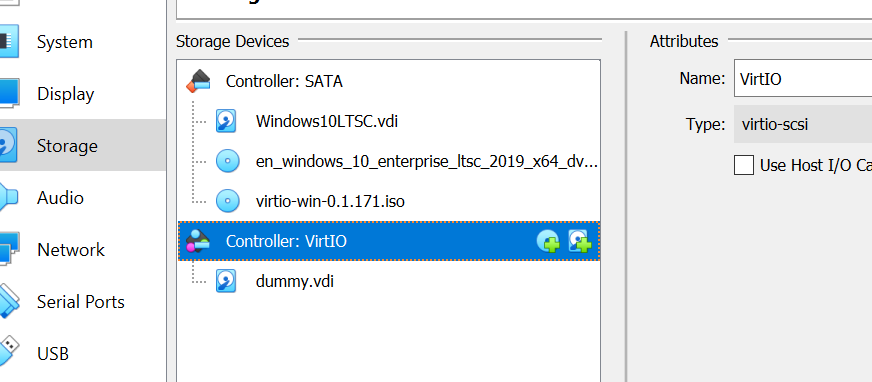Click the controller Name input field
This screenshot has height=382, width=872.
pyautogui.click(x=803, y=78)
